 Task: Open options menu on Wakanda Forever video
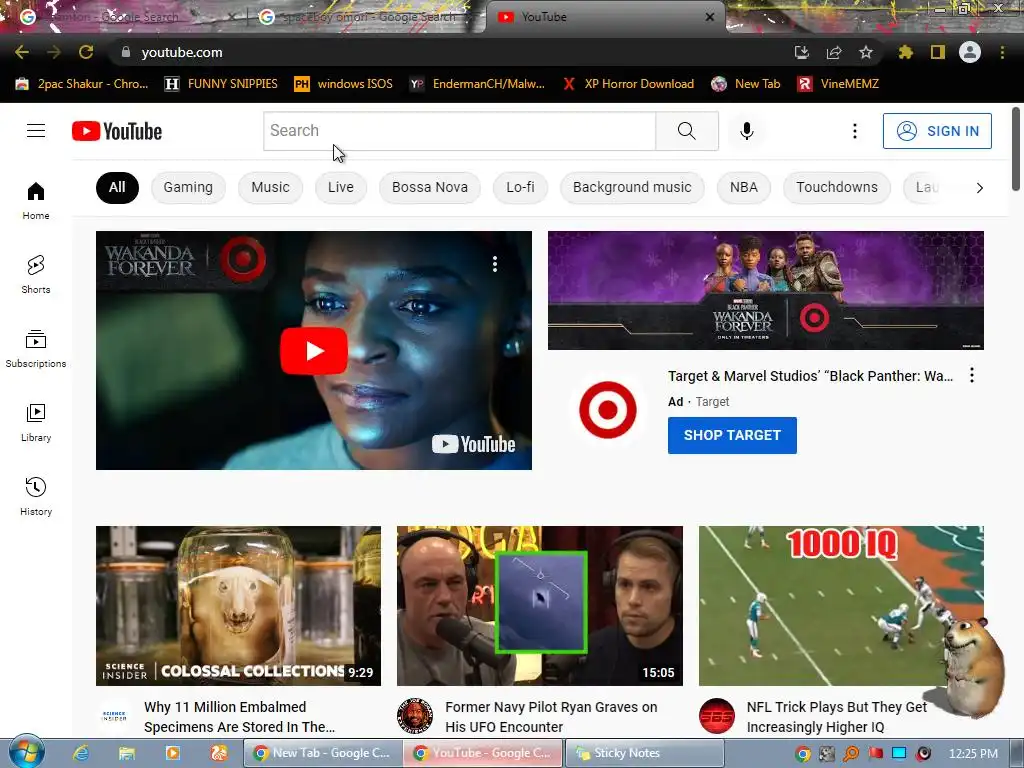495,264
